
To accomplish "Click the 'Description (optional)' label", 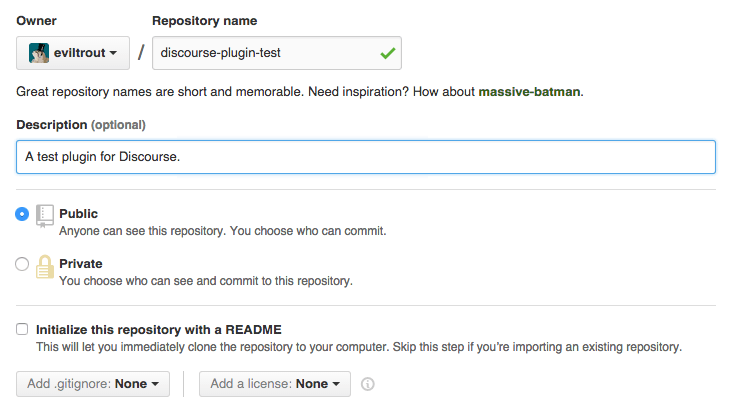I will pos(81,125).
